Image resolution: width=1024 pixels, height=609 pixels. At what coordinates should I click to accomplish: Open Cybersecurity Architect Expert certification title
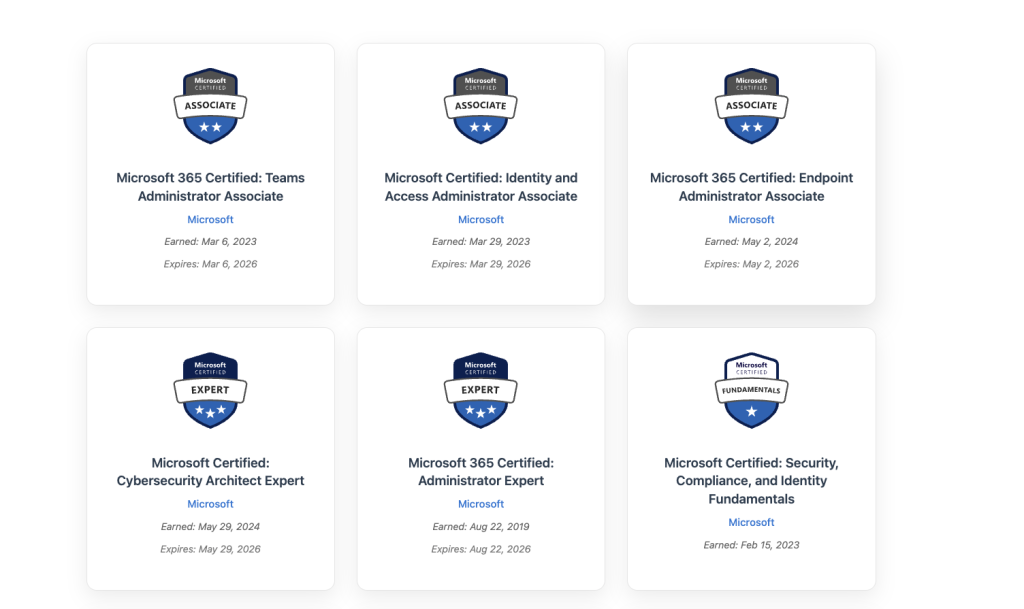point(210,471)
